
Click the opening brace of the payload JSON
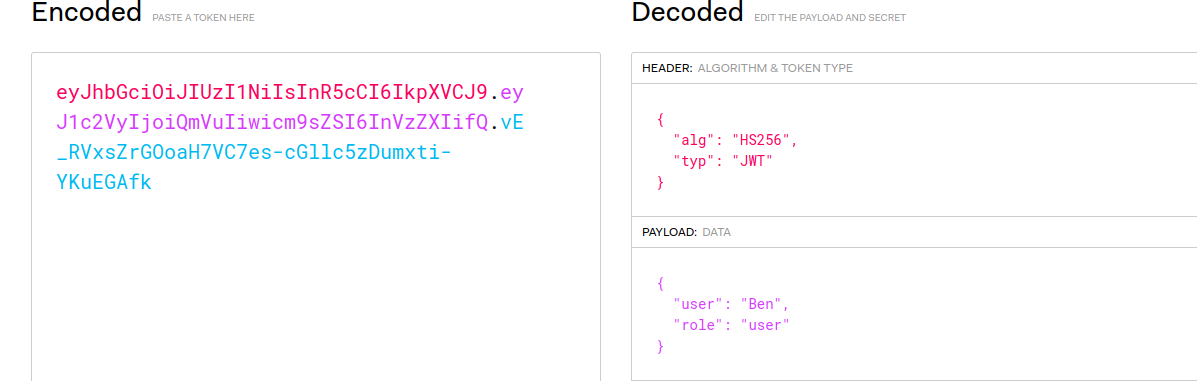661,284
